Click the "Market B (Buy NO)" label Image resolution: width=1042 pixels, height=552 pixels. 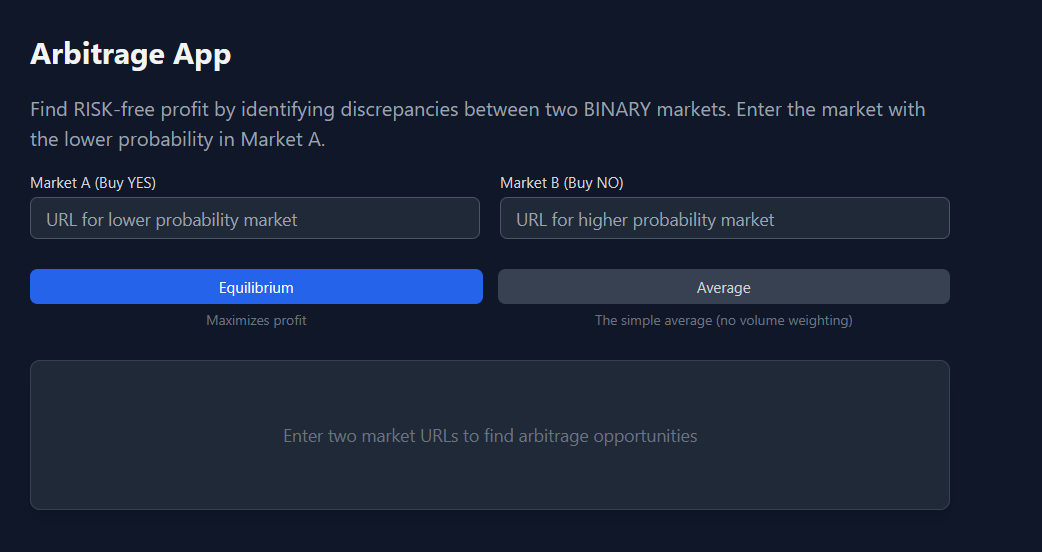coord(562,183)
